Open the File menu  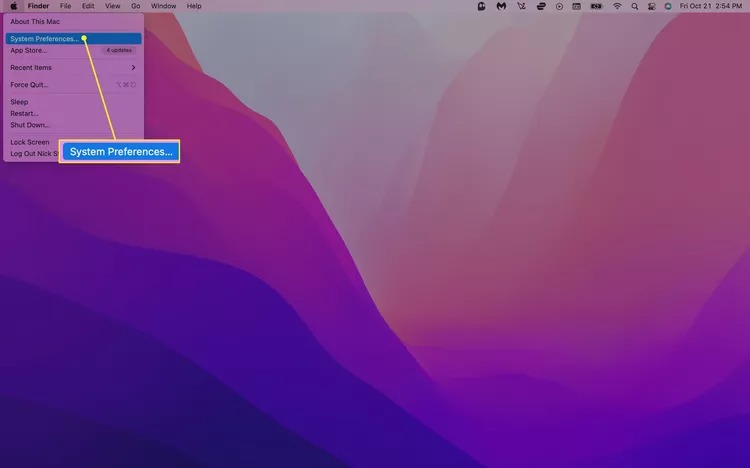pos(66,6)
